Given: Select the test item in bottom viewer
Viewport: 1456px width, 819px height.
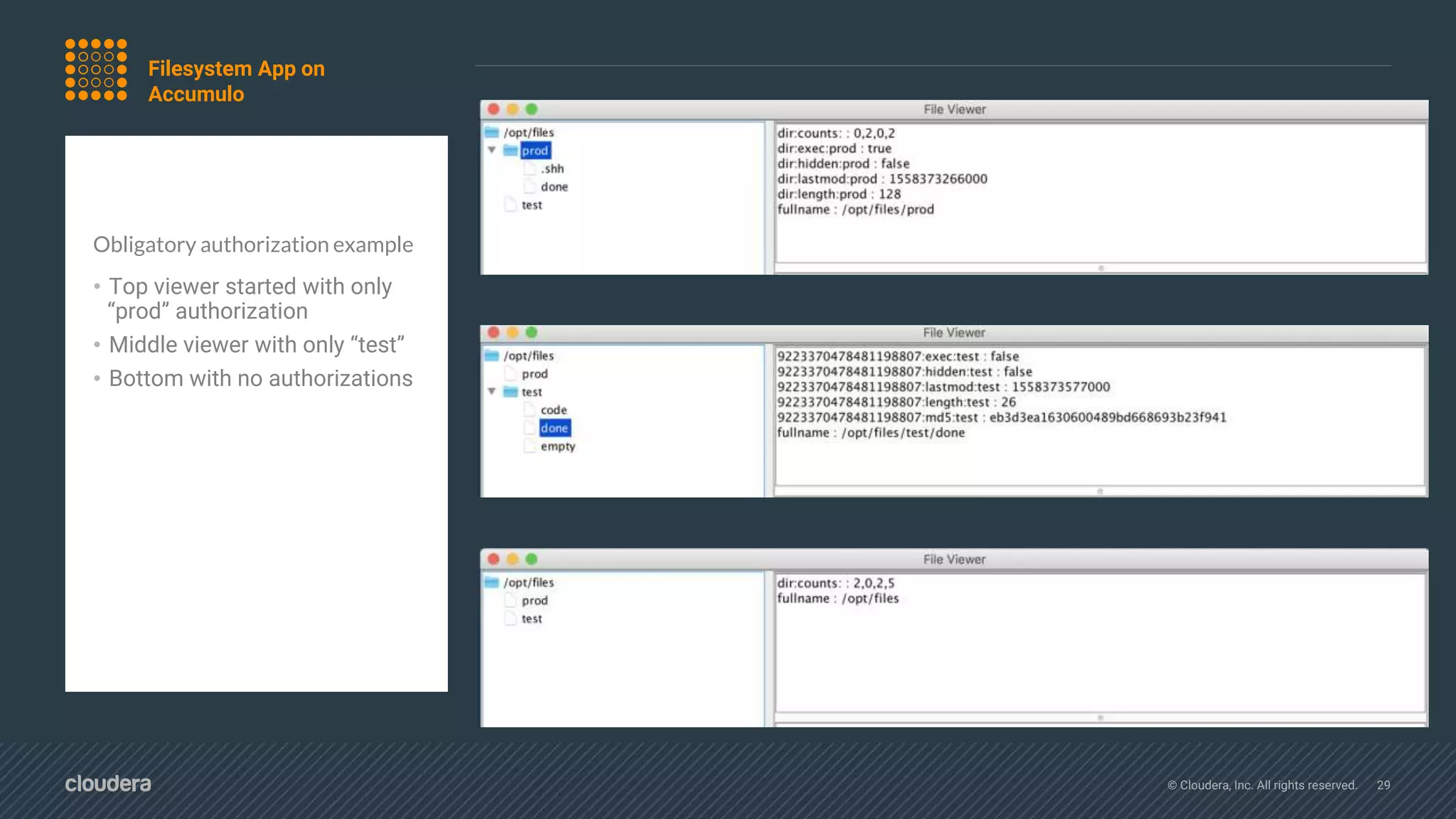Looking at the screenshot, I should click(x=532, y=619).
